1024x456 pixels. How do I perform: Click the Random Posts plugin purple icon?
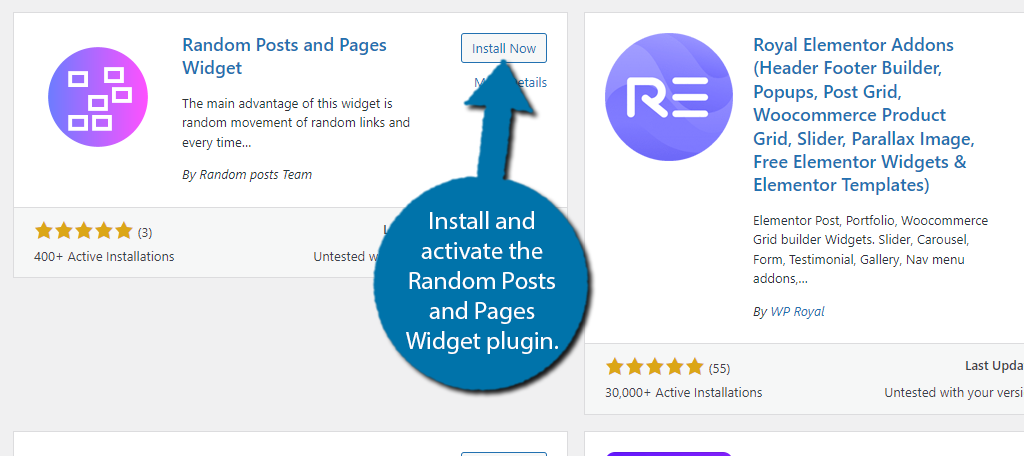point(98,97)
